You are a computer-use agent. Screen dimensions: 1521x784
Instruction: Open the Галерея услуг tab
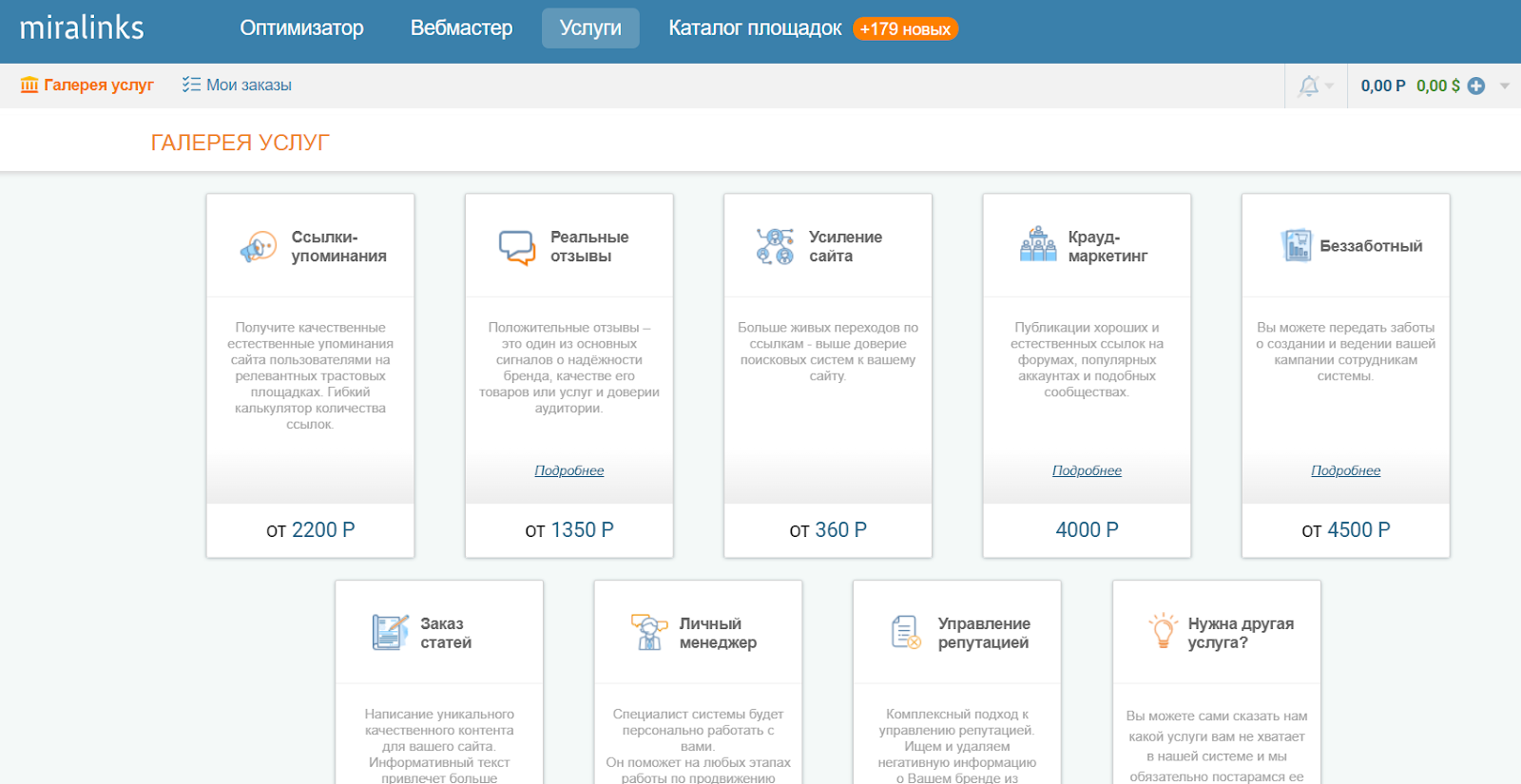tap(87, 85)
